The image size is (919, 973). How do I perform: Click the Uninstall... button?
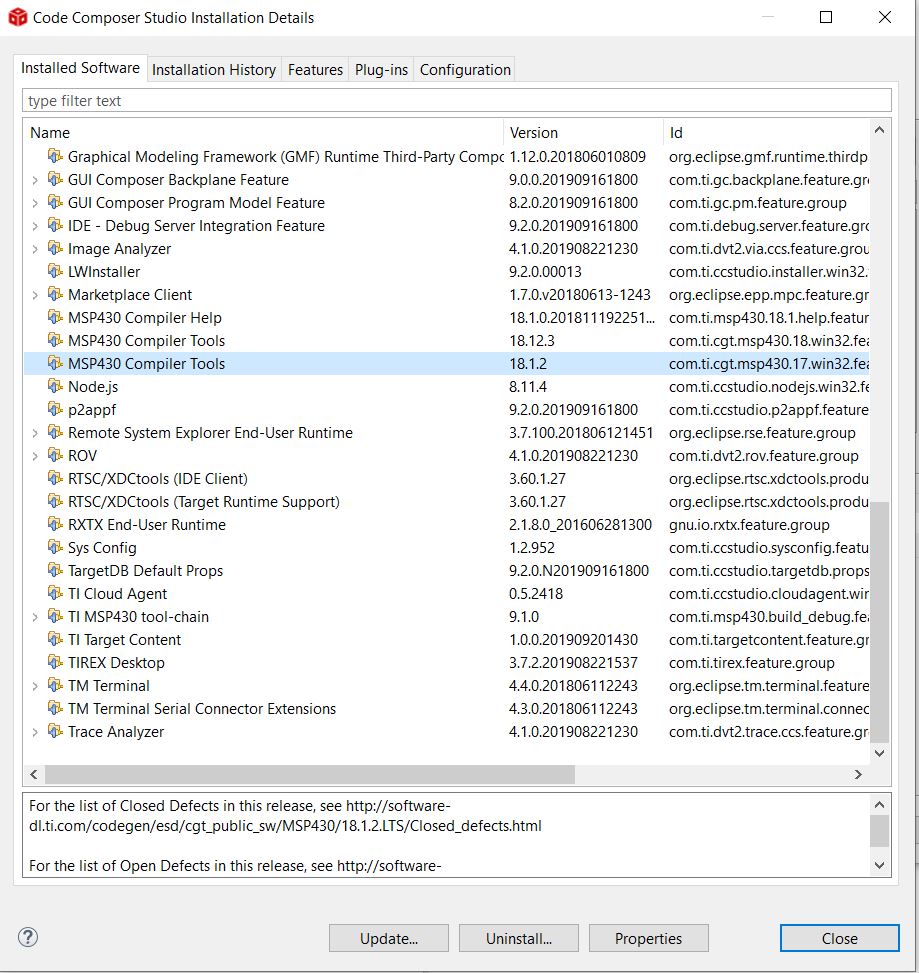coord(519,938)
